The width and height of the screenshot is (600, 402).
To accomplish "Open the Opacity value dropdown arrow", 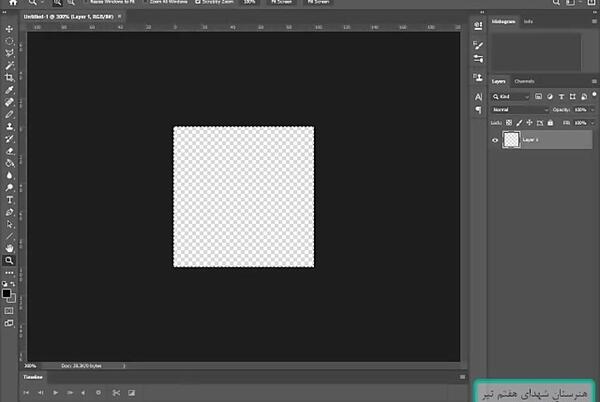I will coord(593,110).
